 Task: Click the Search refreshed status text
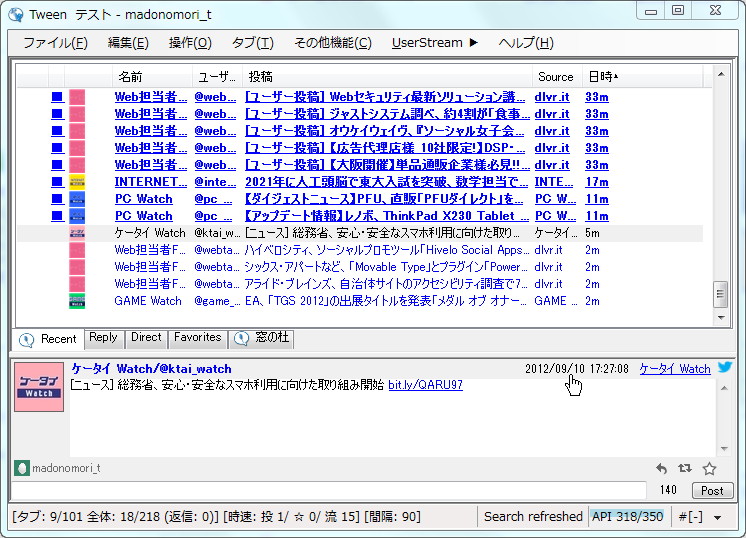(x=533, y=517)
